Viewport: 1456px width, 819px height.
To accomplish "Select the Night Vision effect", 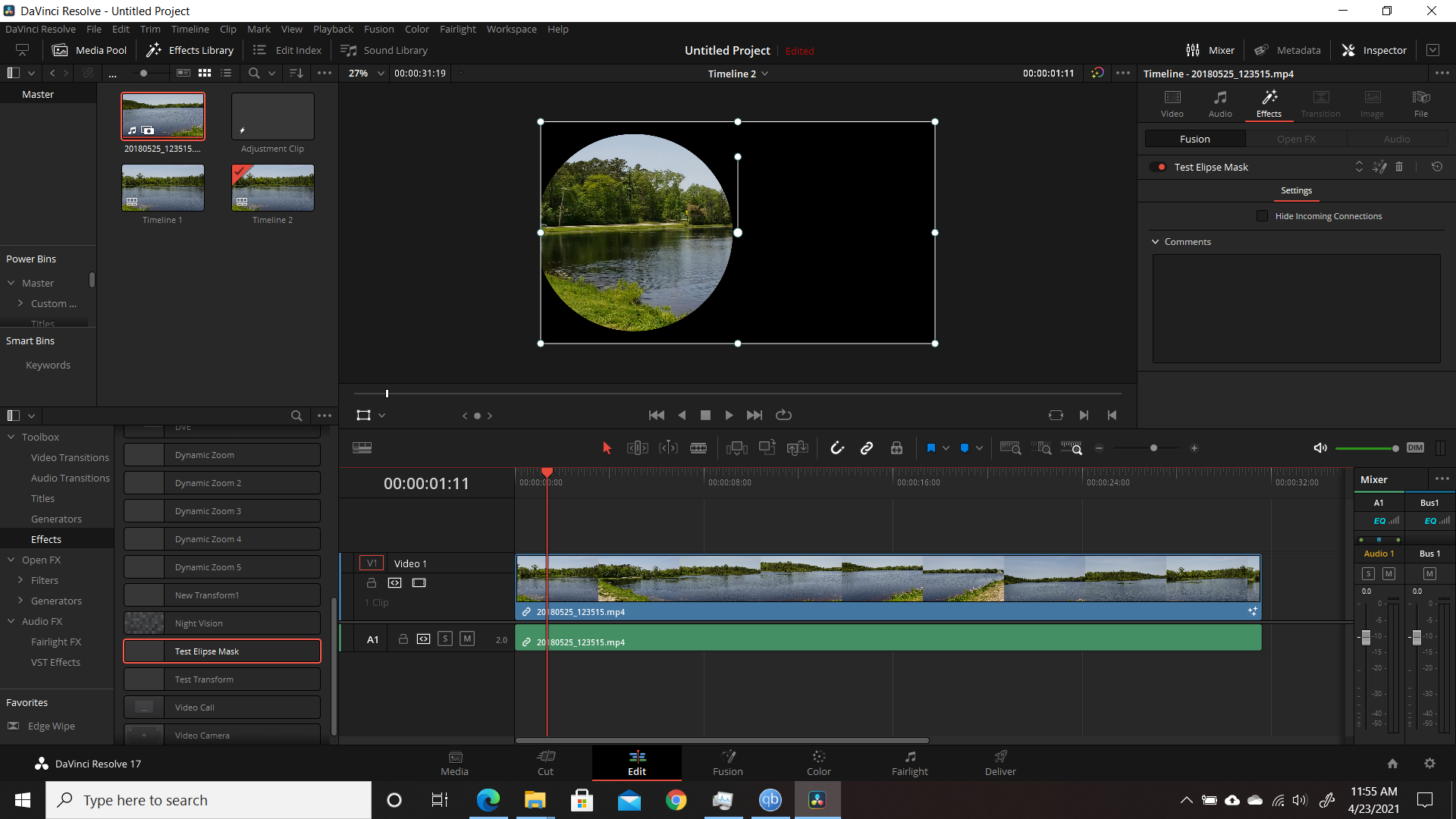I will pos(222,623).
